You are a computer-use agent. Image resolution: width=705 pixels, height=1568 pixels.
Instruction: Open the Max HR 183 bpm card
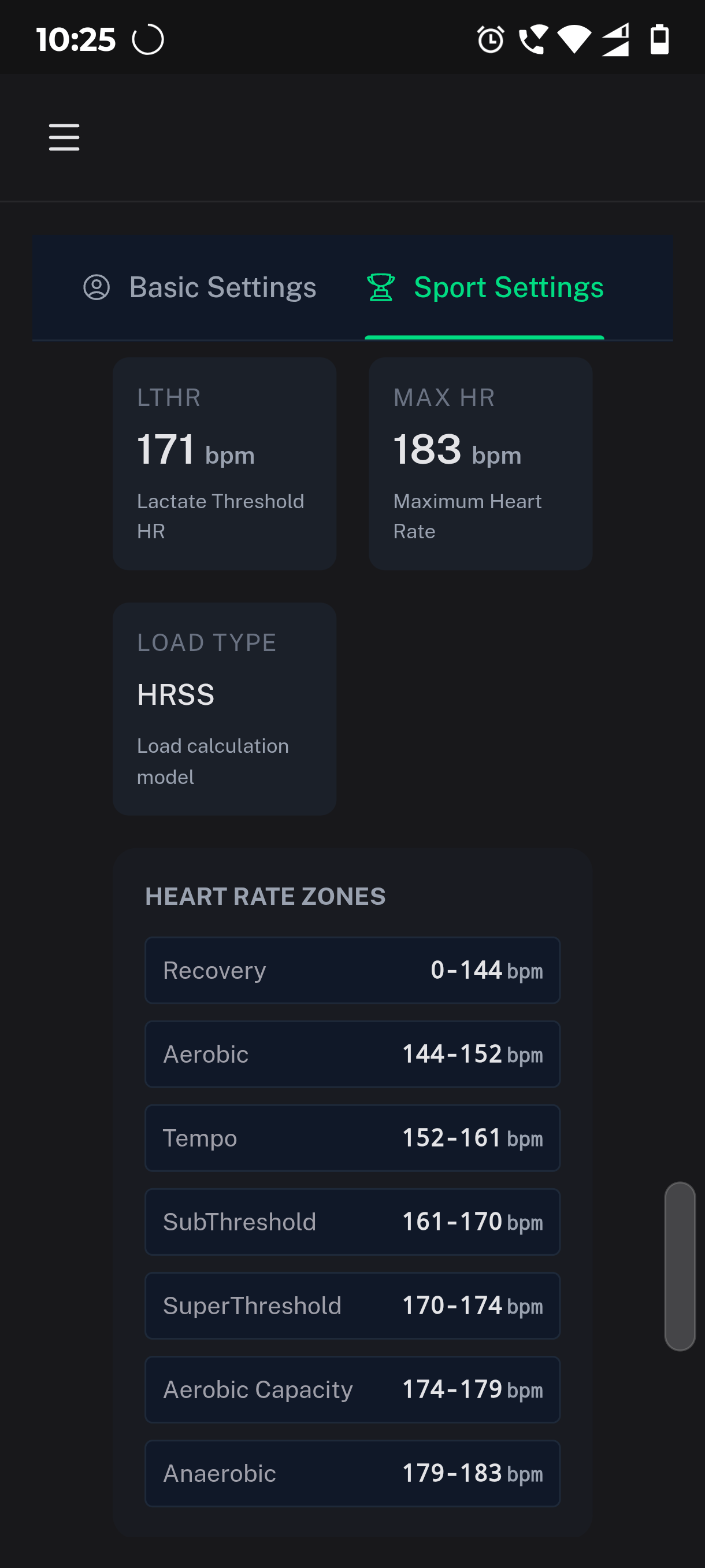point(480,464)
